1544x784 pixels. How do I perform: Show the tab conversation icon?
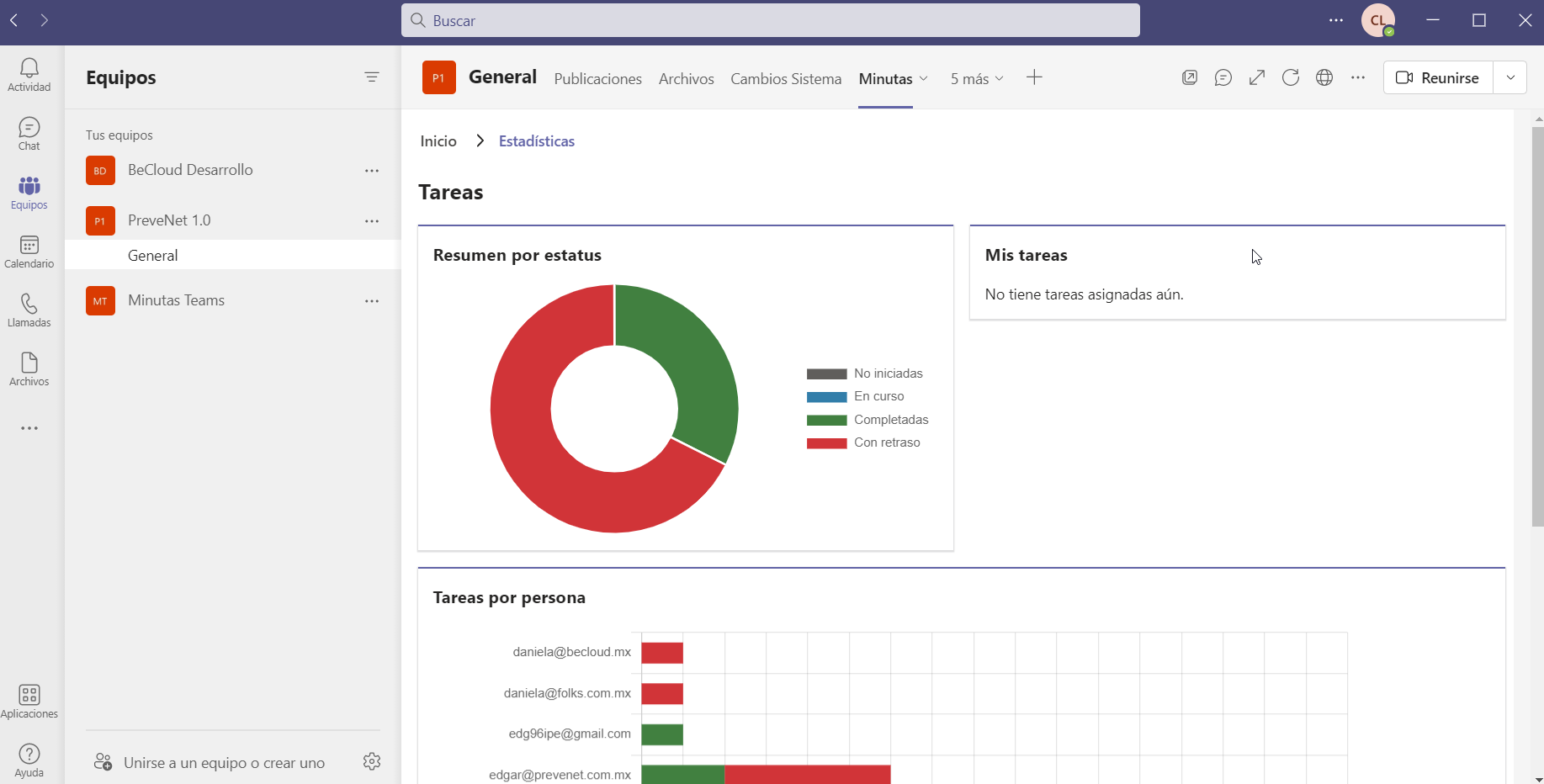(x=1223, y=77)
